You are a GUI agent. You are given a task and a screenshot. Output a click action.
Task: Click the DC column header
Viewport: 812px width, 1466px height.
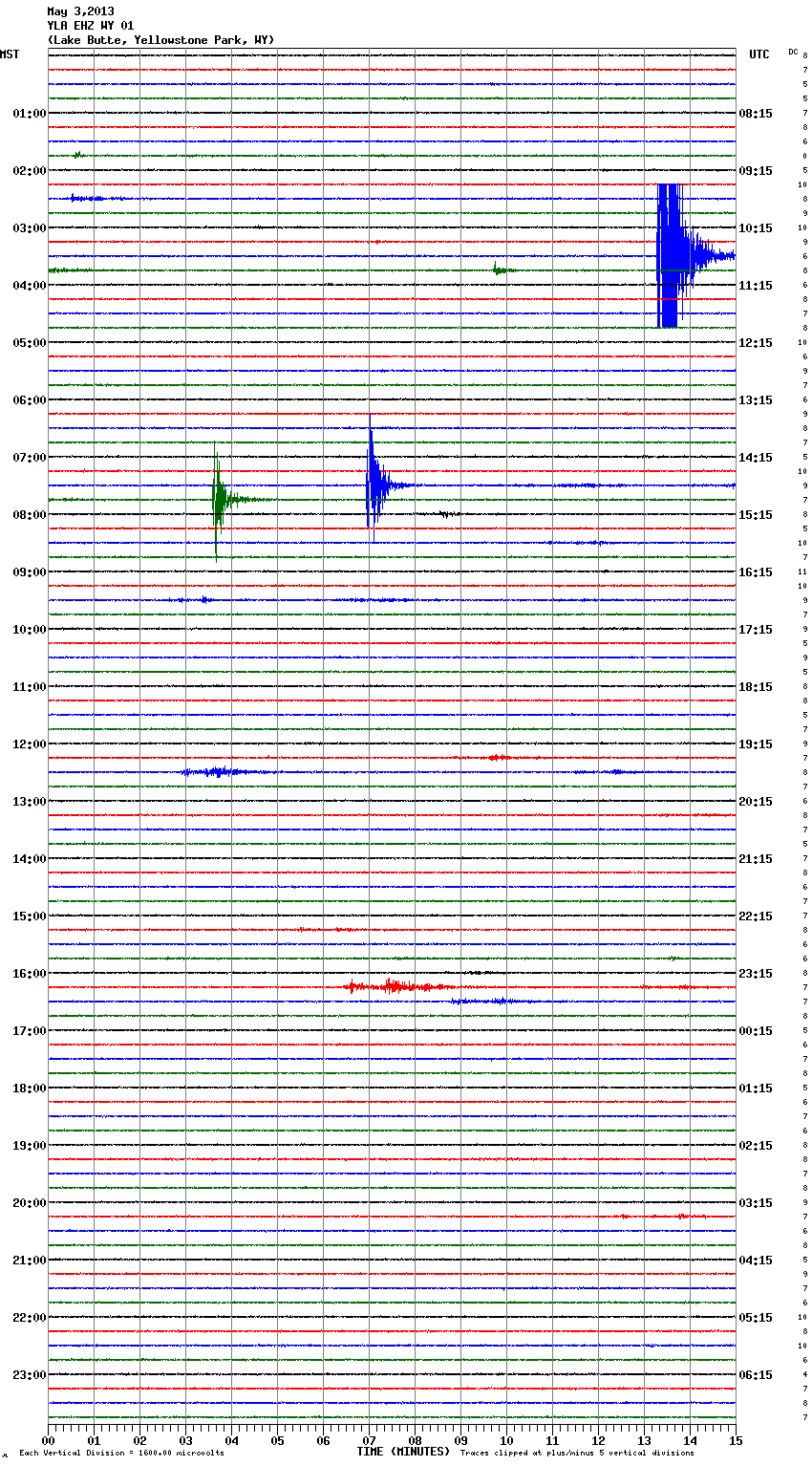793,52
